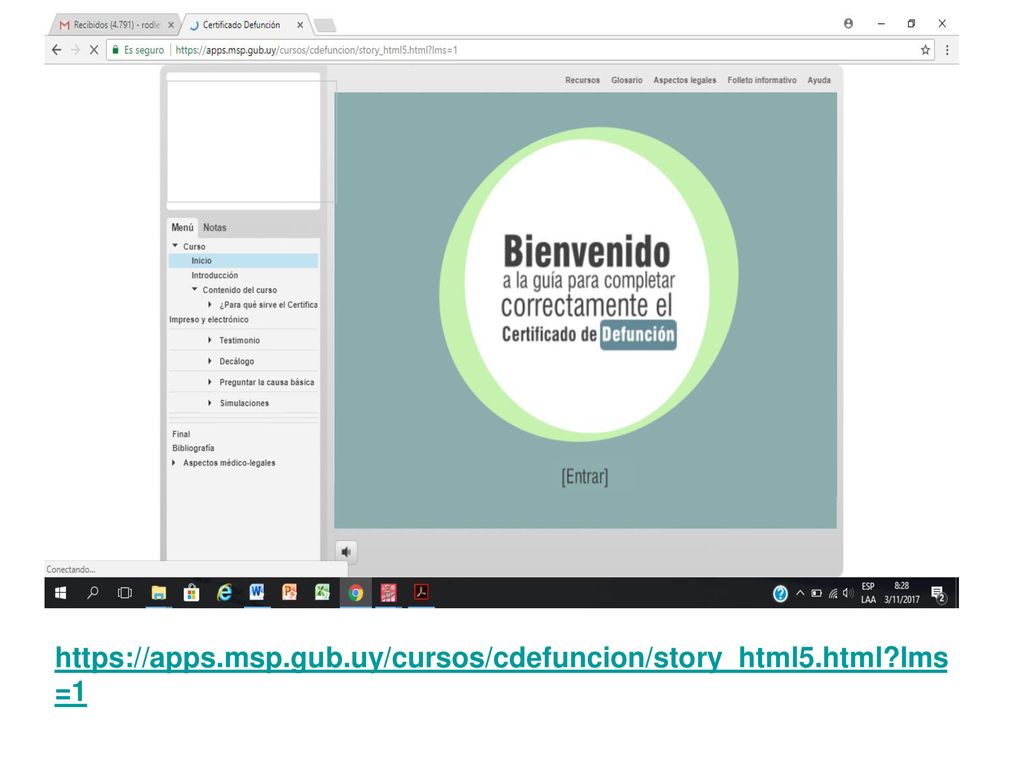The width and height of the screenshot is (1024, 768).
Task: Follow the apps.msp.gub.uy hyperlink below screenshot
Action: pyautogui.click(x=501, y=675)
